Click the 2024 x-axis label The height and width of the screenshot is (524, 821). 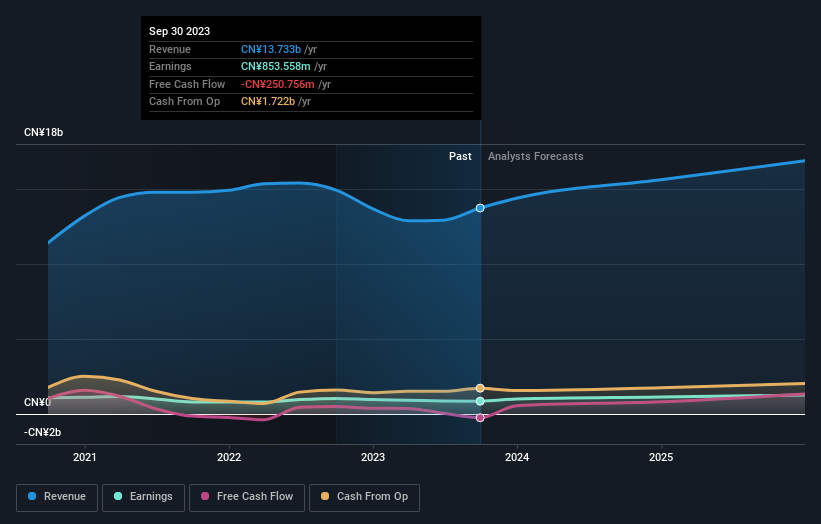coord(517,458)
